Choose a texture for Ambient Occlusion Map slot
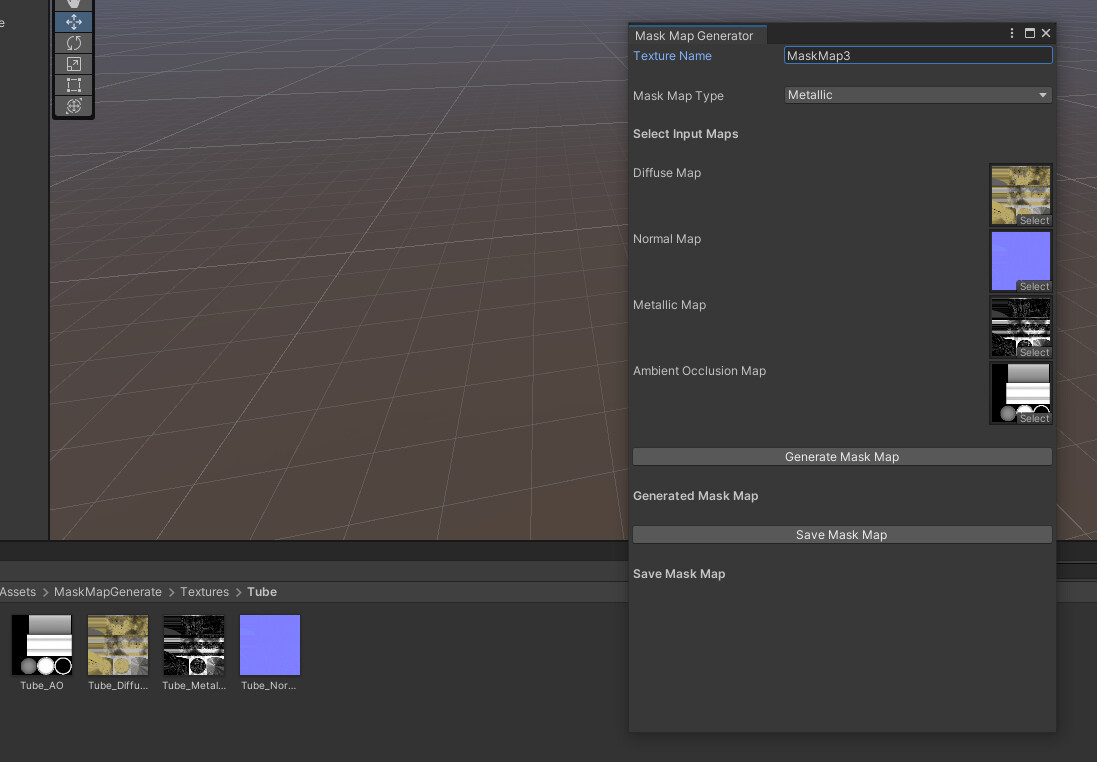The width and height of the screenshot is (1097, 762). click(1034, 418)
